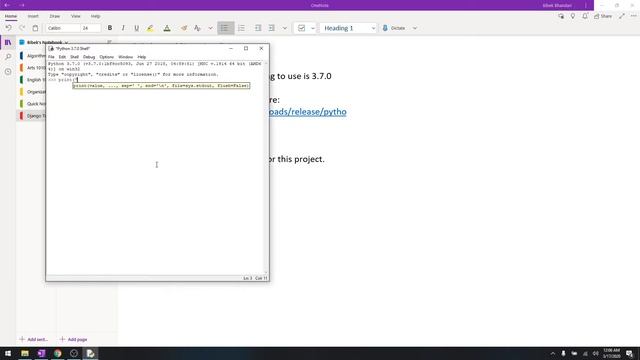Go back using the title bar arrow
This screenshot has width=640, height=360.
tap(7, 5)
